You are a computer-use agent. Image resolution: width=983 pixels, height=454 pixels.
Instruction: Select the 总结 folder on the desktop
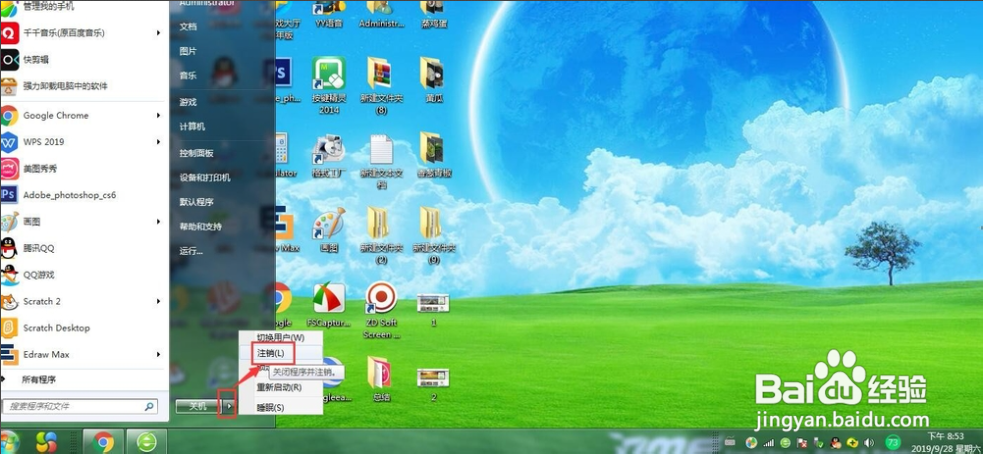(381, 379)
